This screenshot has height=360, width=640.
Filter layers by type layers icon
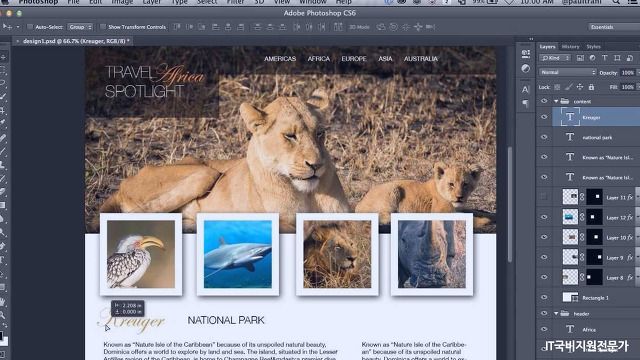(605, 58)
